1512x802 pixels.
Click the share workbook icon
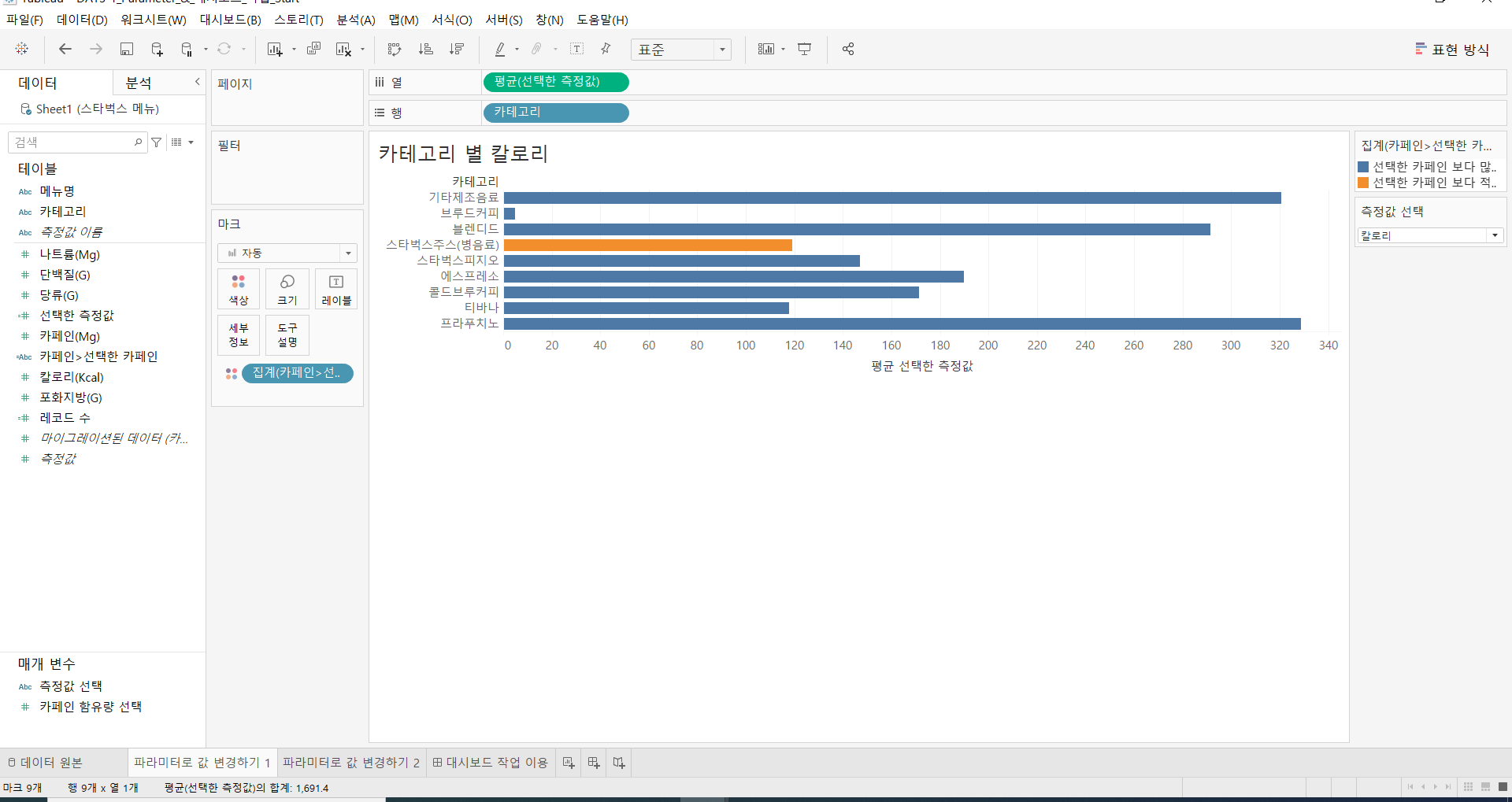pos(848,49)
